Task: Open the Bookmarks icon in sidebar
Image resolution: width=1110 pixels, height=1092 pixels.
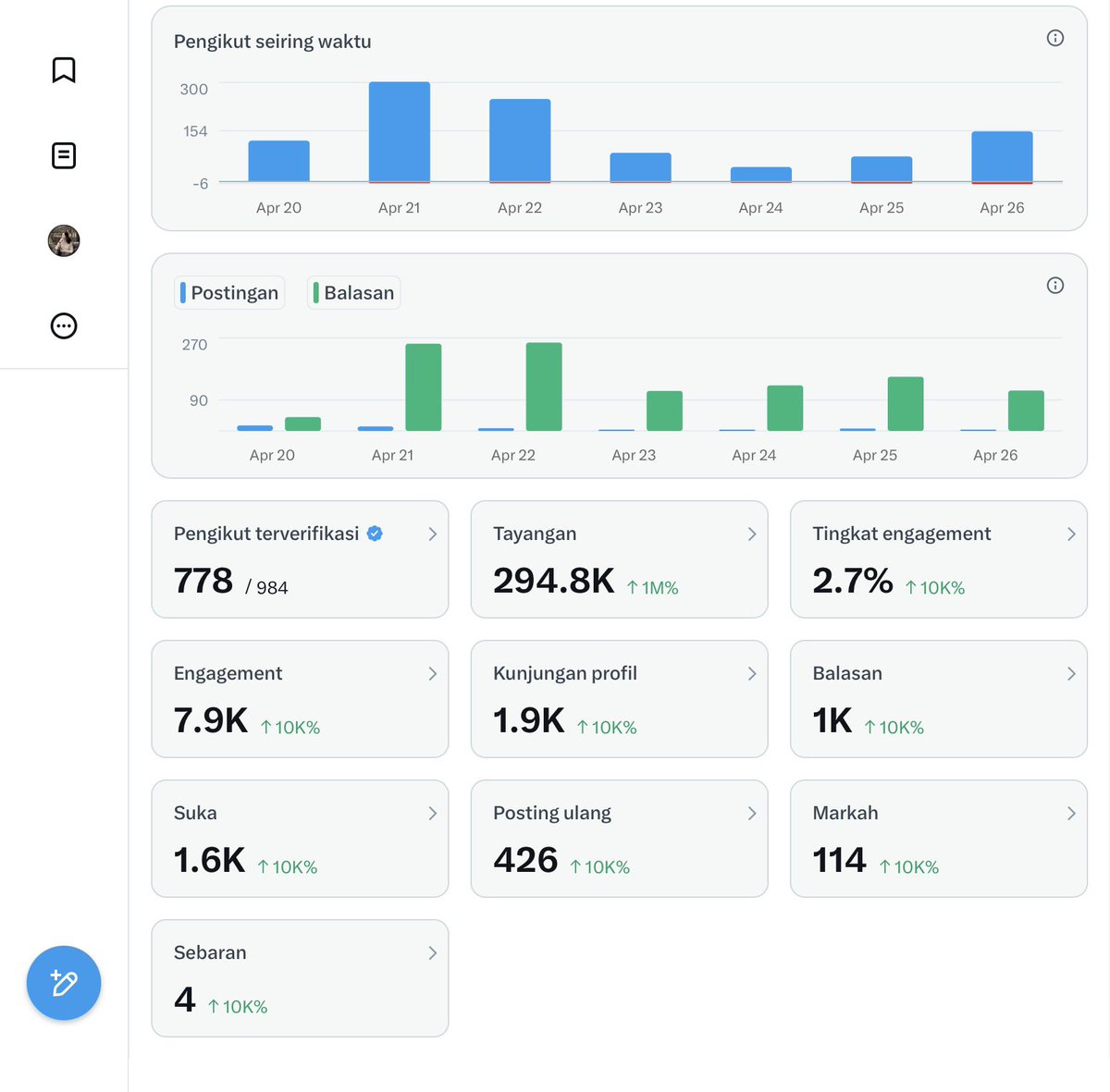Action: pyautogui.click(x=64, y=70)
